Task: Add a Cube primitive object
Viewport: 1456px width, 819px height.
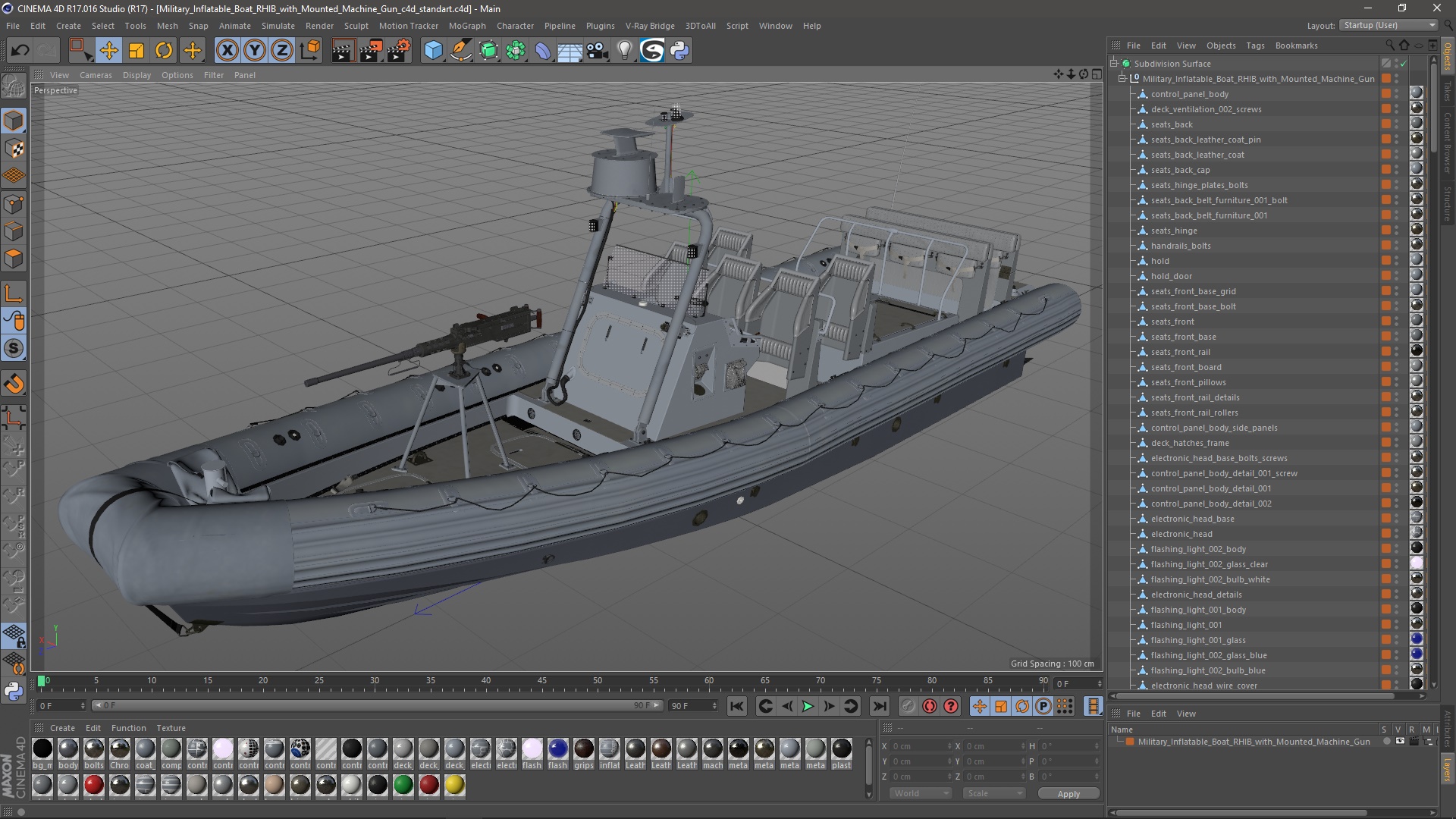Action: pyautogui.click(x=433, y=51)
